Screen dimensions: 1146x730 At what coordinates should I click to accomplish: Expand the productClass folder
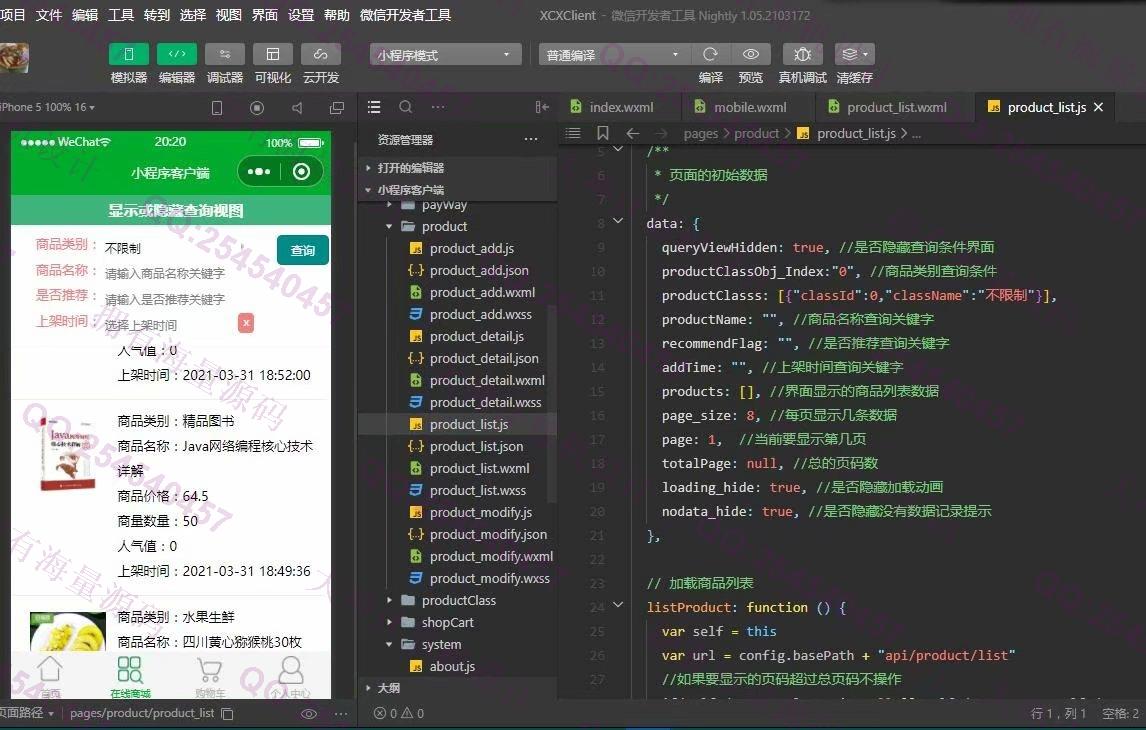point(457,601)
